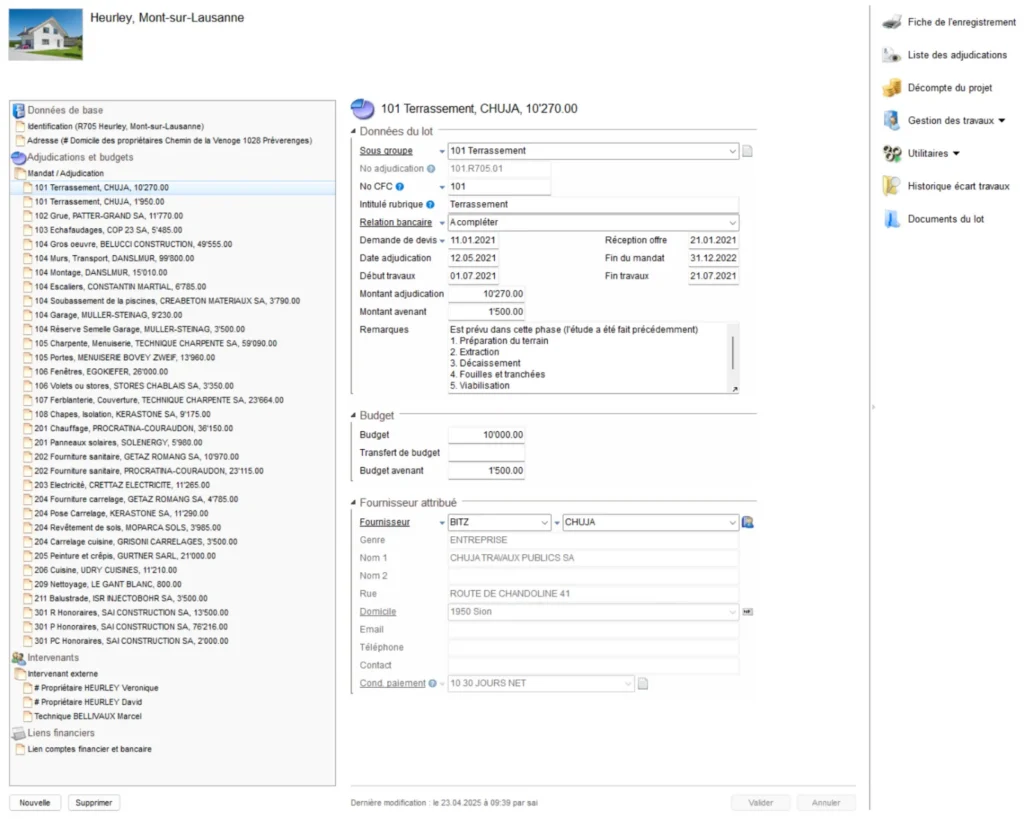
Task: Click the Date adjudication field
Action: pyautogui.click(x=473, y=258)
